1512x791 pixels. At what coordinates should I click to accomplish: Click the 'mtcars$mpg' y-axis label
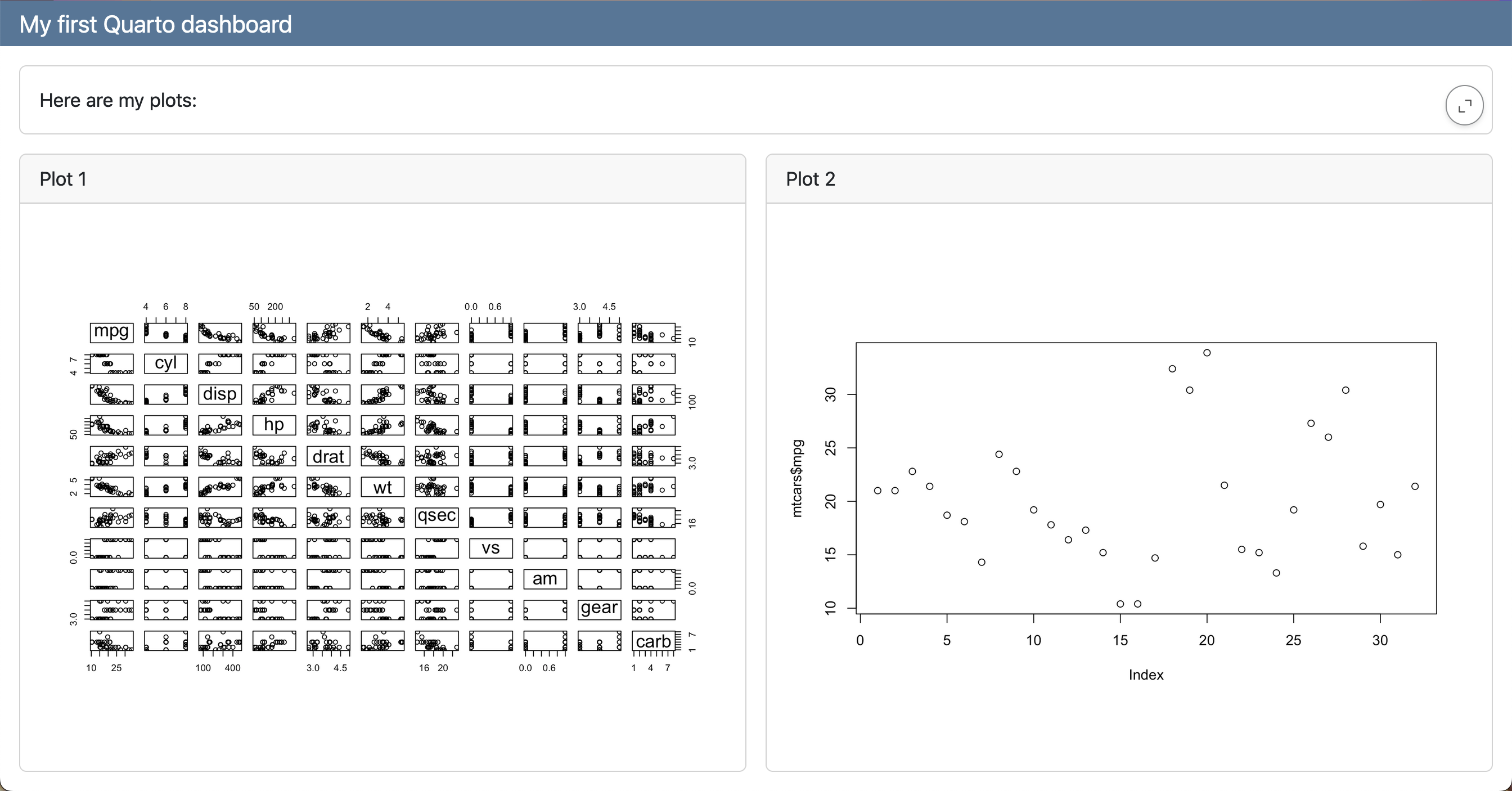pyautogui.click(x=796, y=478)
